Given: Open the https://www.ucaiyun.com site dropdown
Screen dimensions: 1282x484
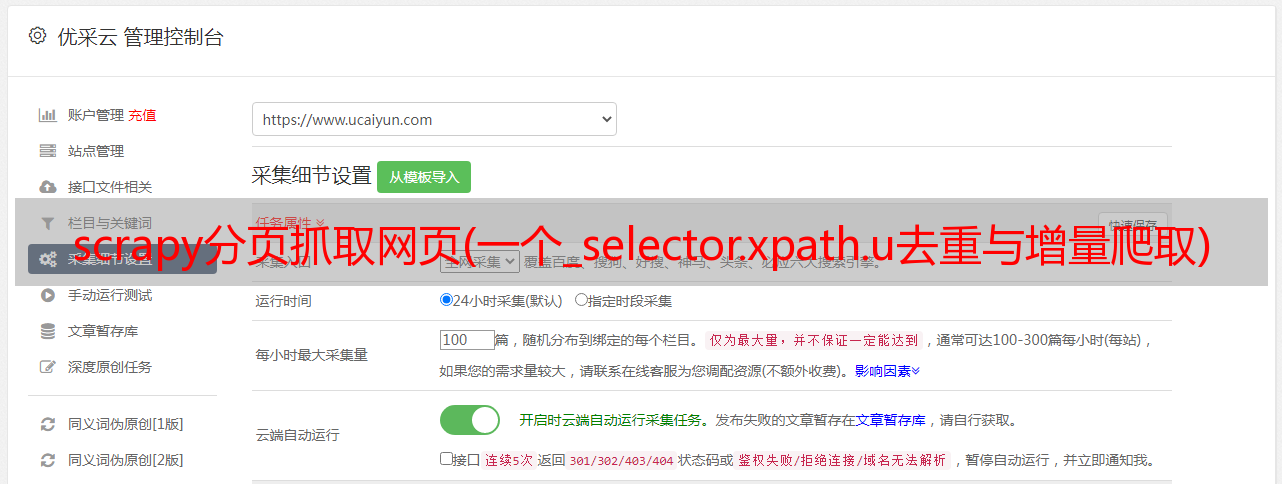Looking at the screenshot, I should pos(434,119).
